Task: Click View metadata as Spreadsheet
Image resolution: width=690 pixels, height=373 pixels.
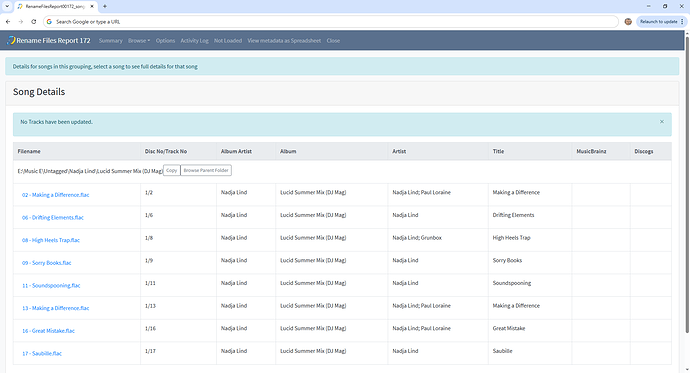Action: [x=284, y=40]
